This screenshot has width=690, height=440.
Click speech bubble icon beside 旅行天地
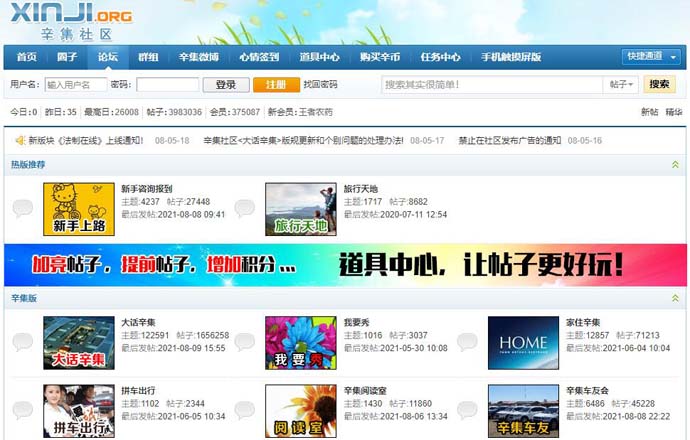pyautogui.click(x=245, y=209)
